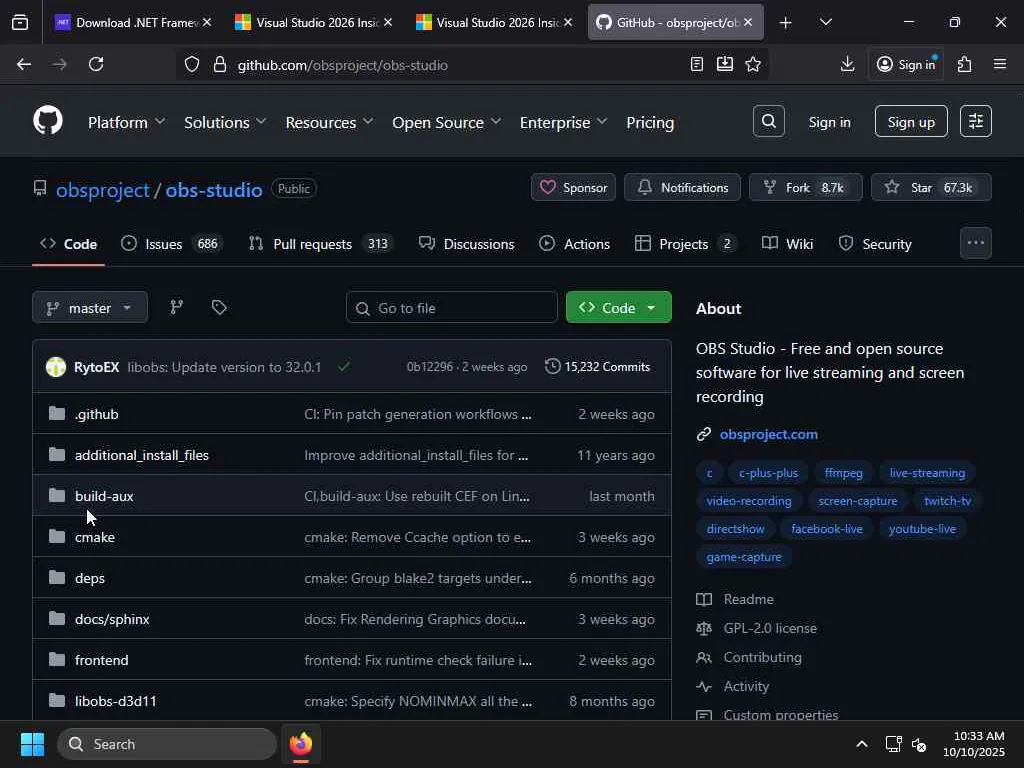
Task: Open the Wiki tab
Action: [x=788, y=244]
